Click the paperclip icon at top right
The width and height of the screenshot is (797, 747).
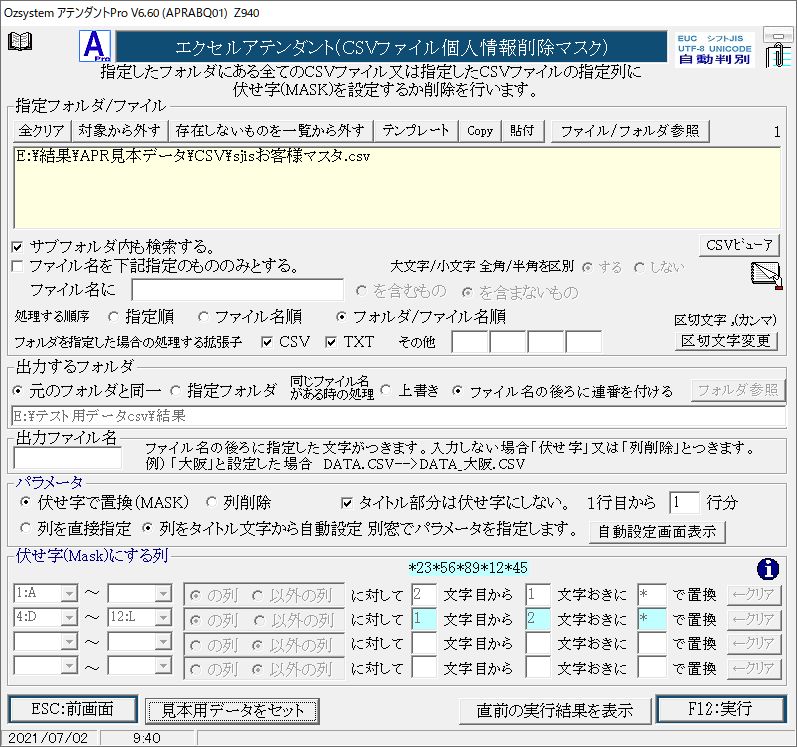pos(778,49)
